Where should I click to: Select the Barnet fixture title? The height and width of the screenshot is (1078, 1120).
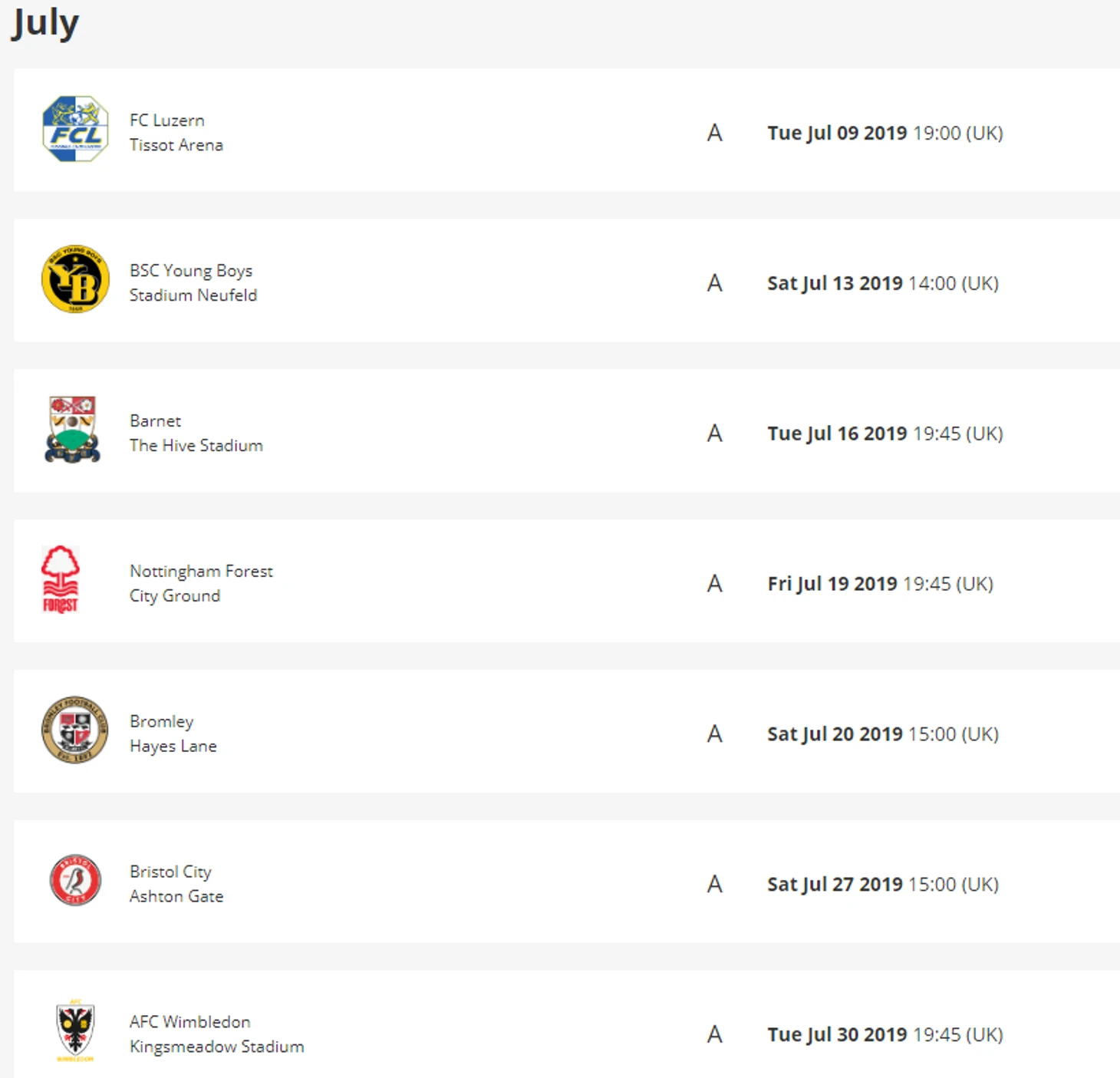[155, 421]
